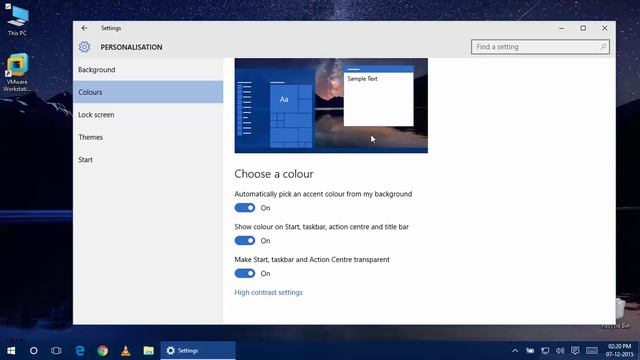This screenshot has height=360, width=640.
Task: Open VLC media player from taskbar
Action: click(x=126, y=351)
